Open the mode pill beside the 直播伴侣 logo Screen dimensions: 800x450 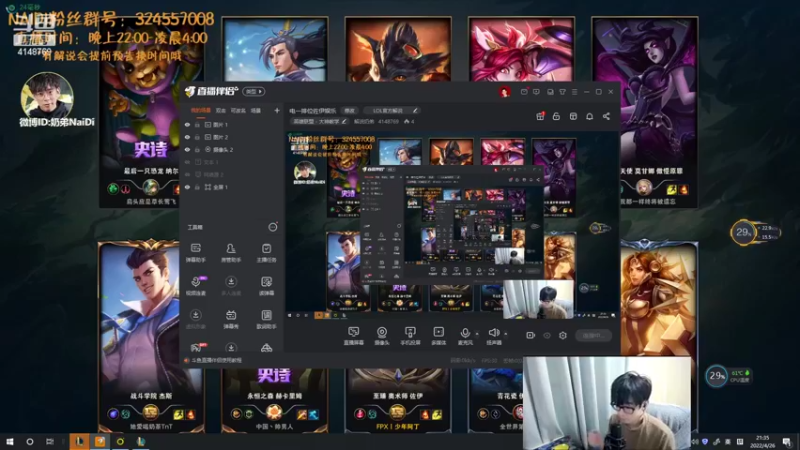tap(254, 91)
